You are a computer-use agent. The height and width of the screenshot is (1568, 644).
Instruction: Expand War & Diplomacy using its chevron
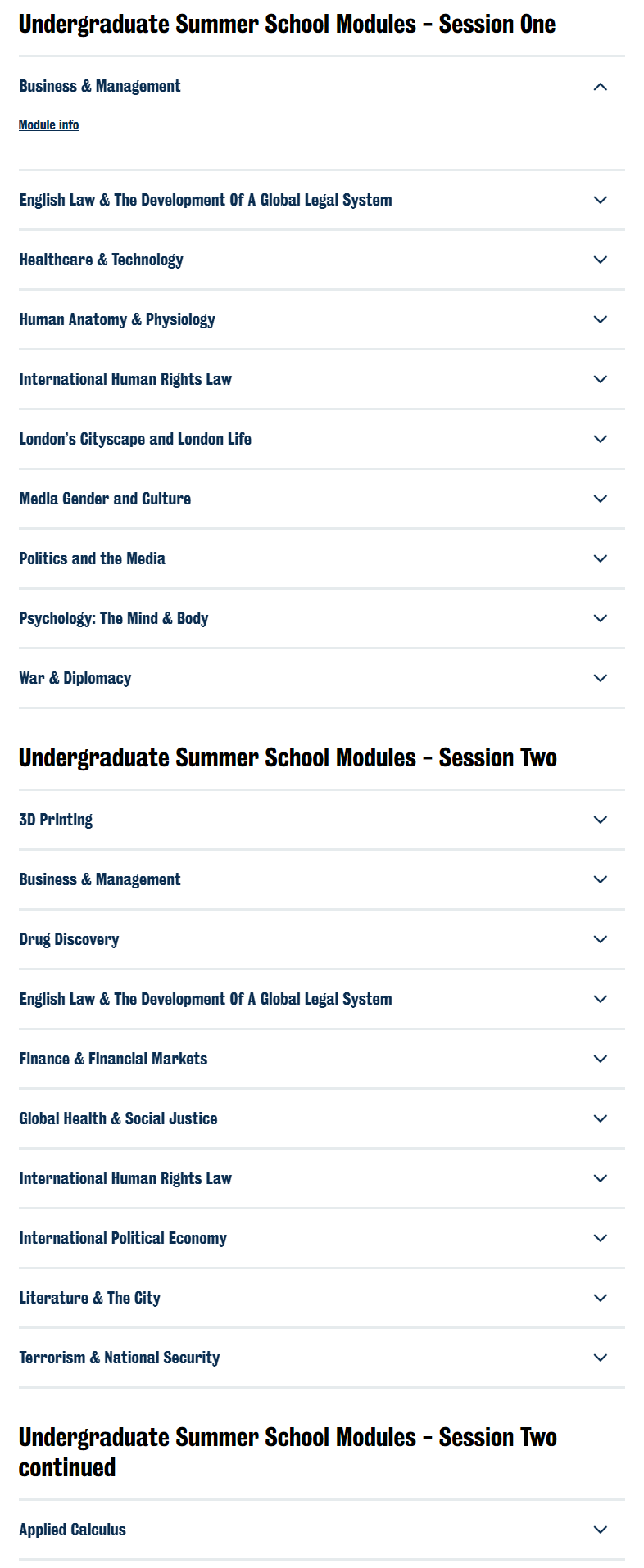click(x=600, y=678)
